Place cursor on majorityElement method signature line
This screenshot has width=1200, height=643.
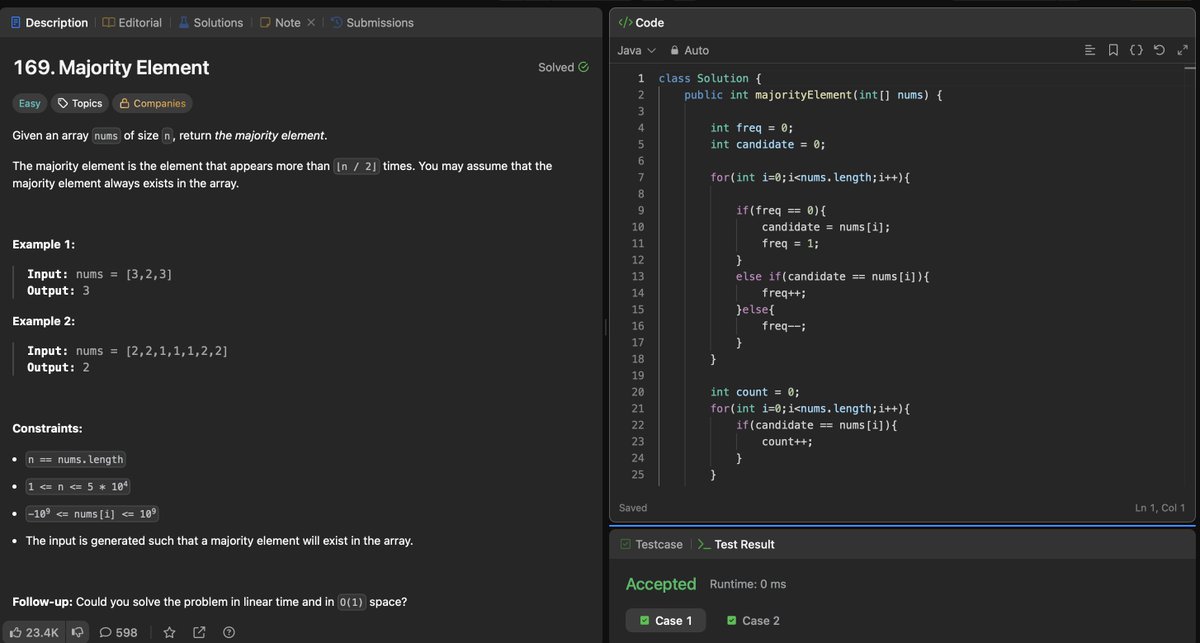(813, 95)
